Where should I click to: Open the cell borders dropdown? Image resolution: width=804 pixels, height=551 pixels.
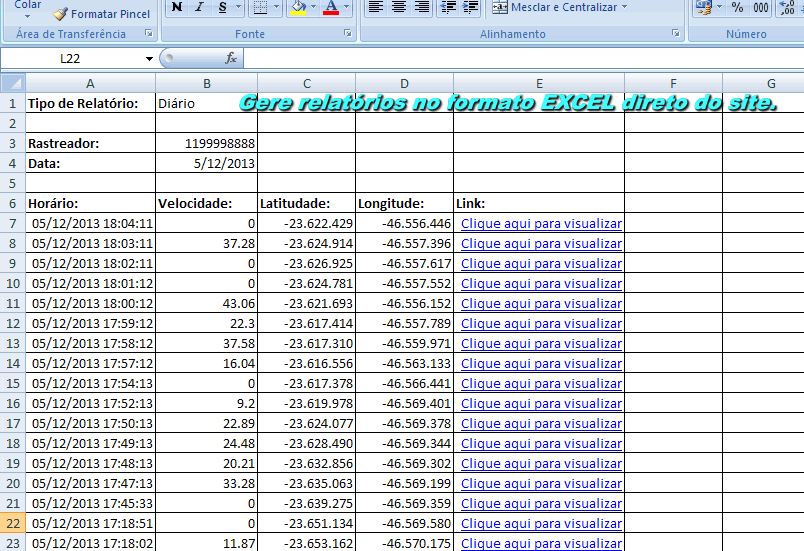point(276,7)
